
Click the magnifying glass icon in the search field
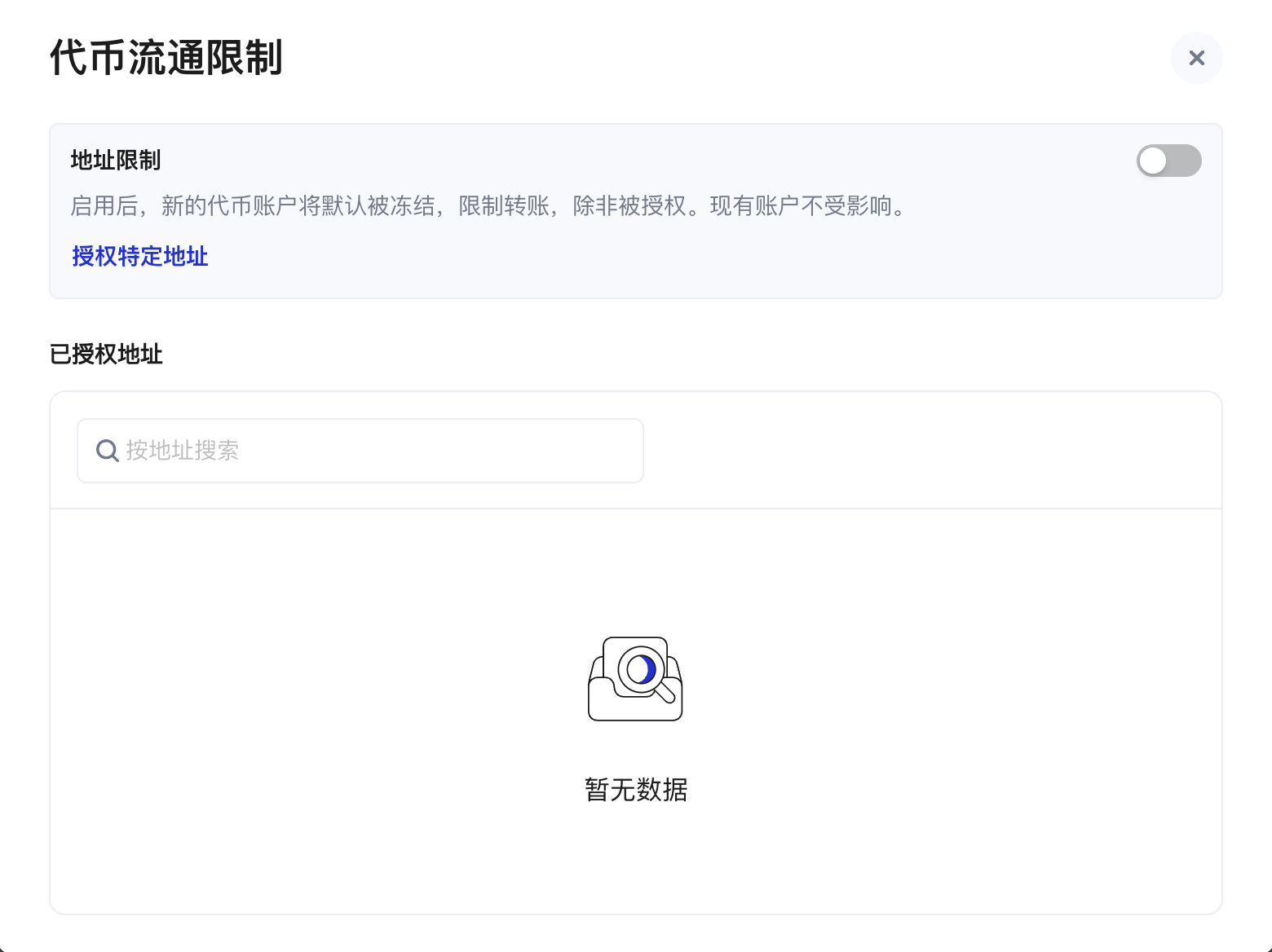click(x=107, y=450)
